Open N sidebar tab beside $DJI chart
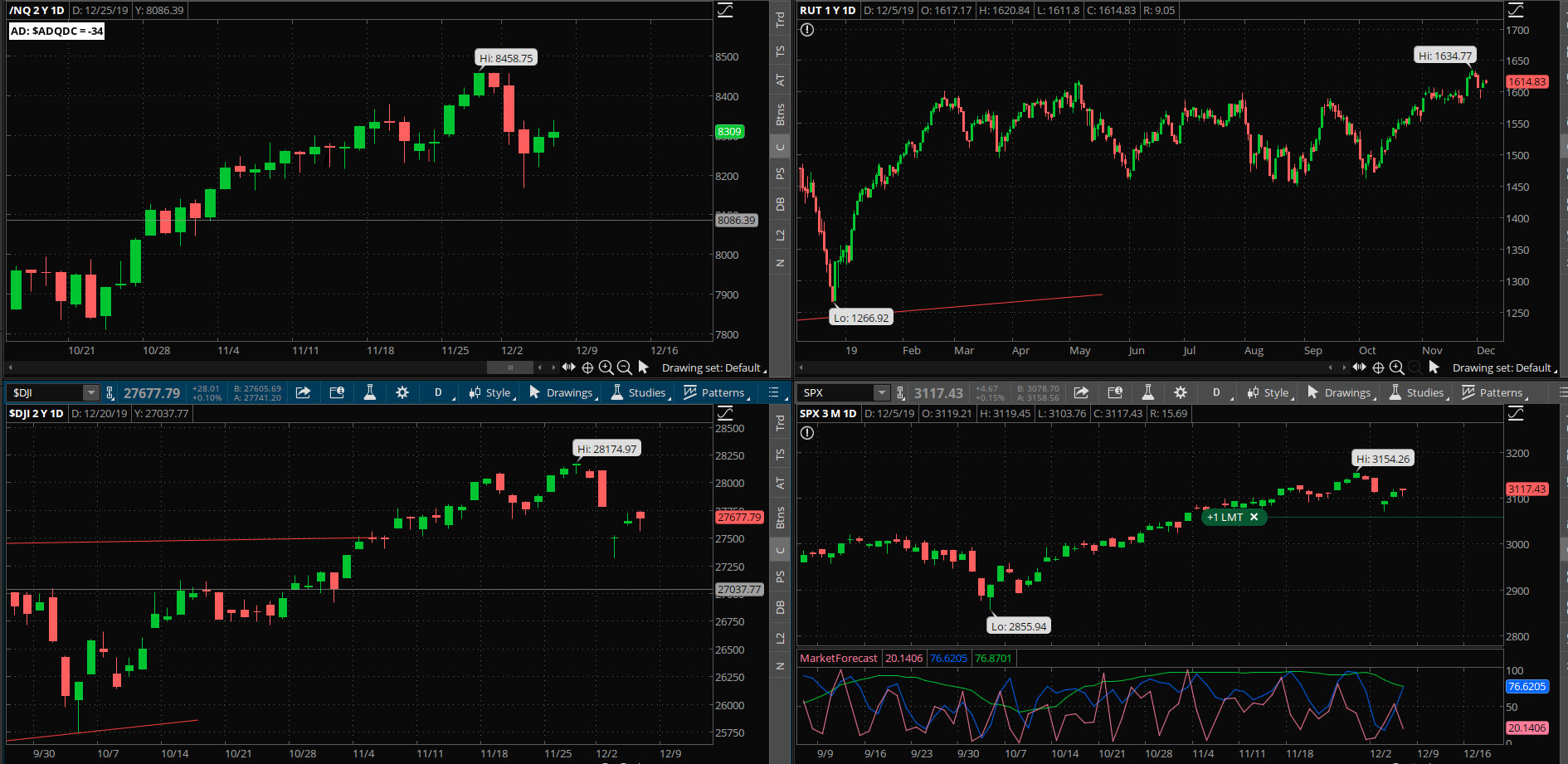The width and height of the screenshot is (1568, 764). pyautogui.click(x=780, y=666)
